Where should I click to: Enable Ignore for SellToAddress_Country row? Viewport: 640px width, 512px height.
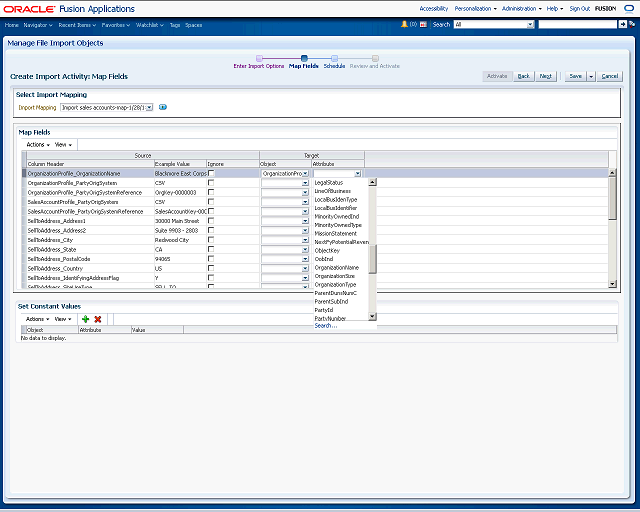[211, 268]
